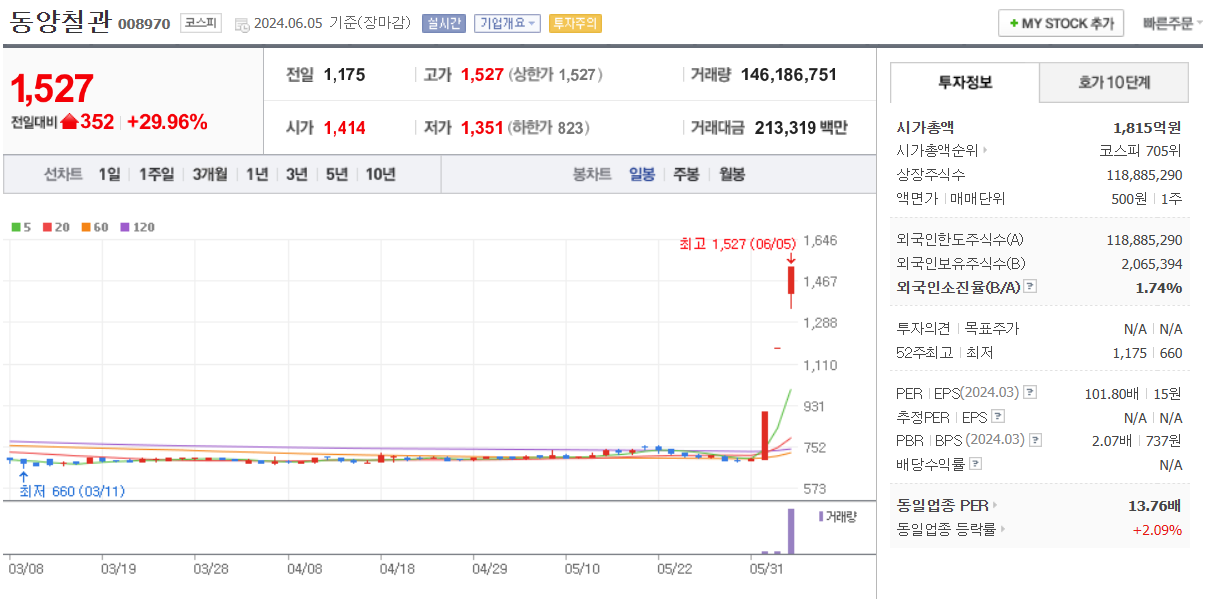The height and width of the screenshot is (599, 1207).
Task: Click 거래대금 value 213,319 백만
Action: pyautogui.click(x=801, y=128)
